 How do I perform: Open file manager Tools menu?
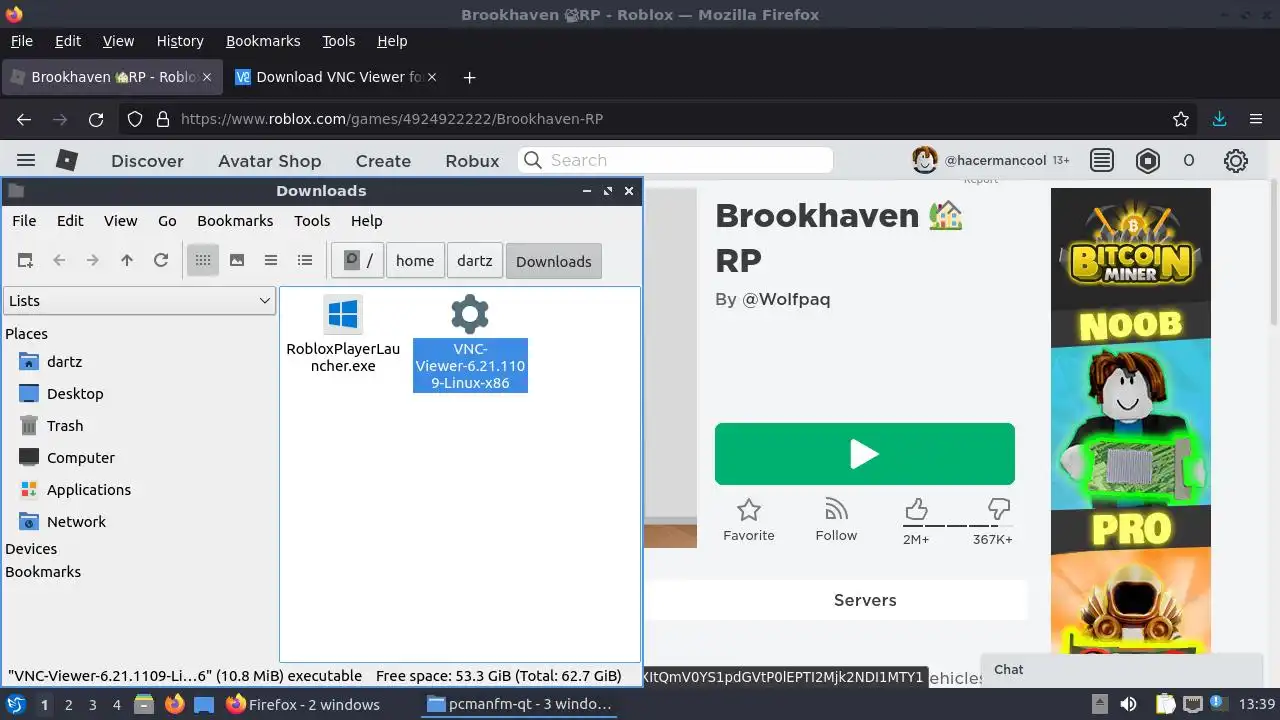(312, 220)
